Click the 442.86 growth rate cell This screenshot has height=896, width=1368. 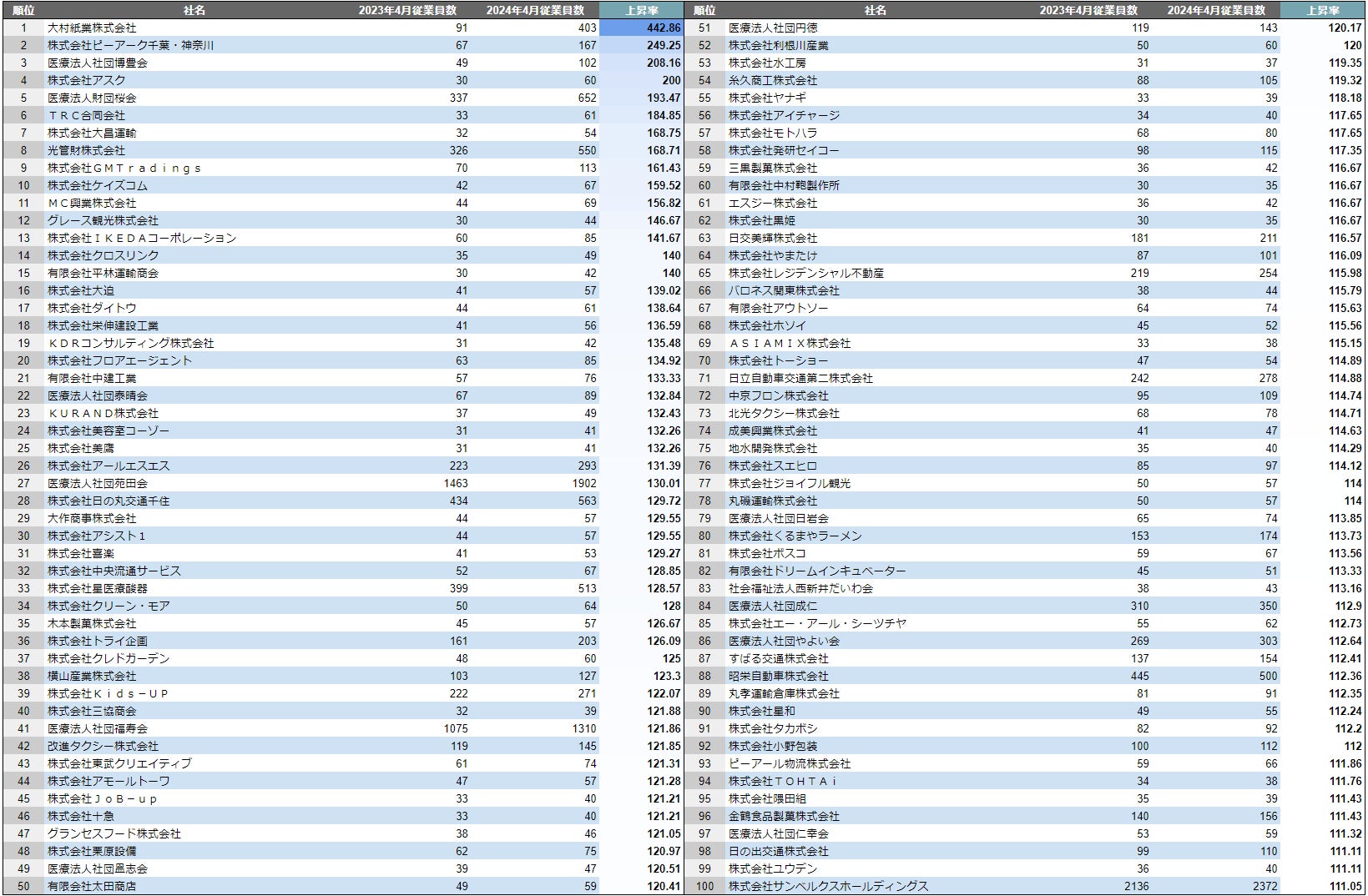click(x=641, y=28)
